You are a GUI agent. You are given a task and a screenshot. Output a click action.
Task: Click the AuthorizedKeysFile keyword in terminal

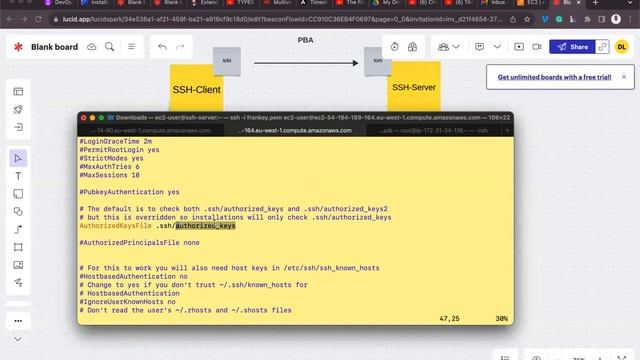point(116,226)
